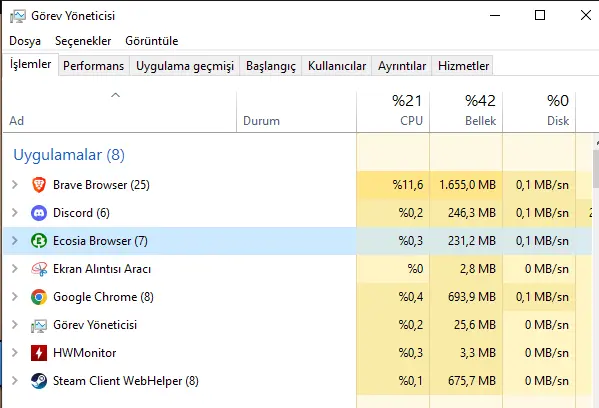Expand the Steam Client WebHelper group
This screenshot has height=408, width=599.
15,381
